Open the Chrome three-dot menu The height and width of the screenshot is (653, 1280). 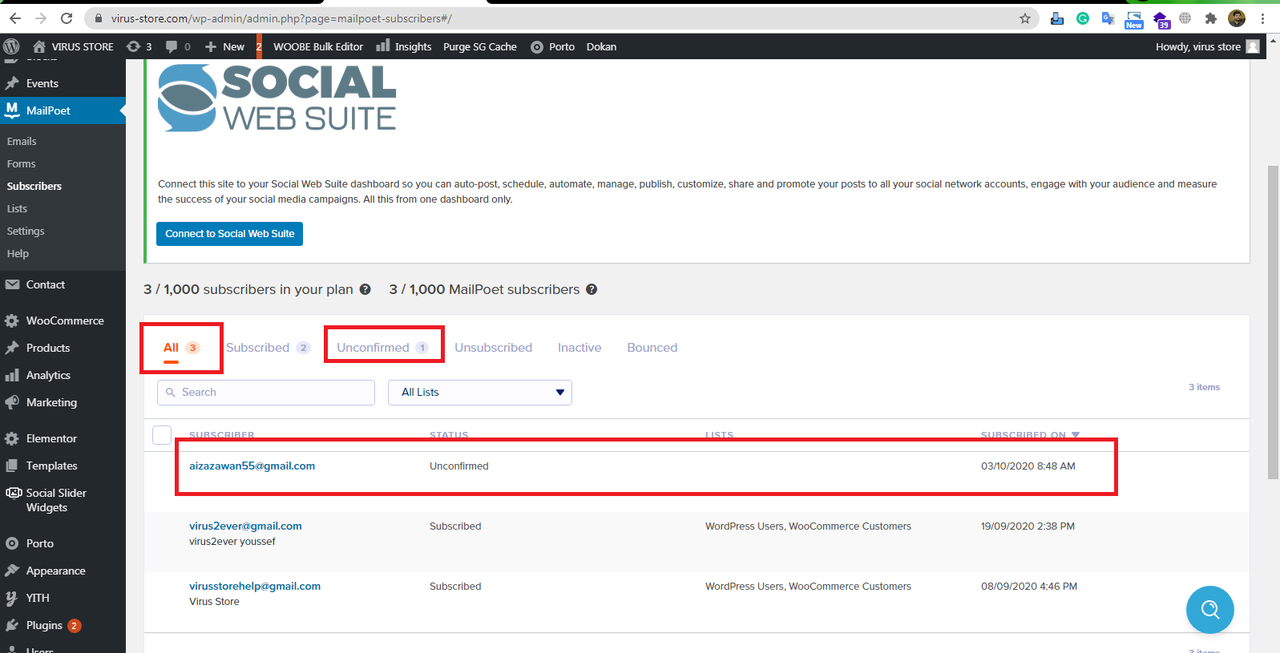[1265, 18]
